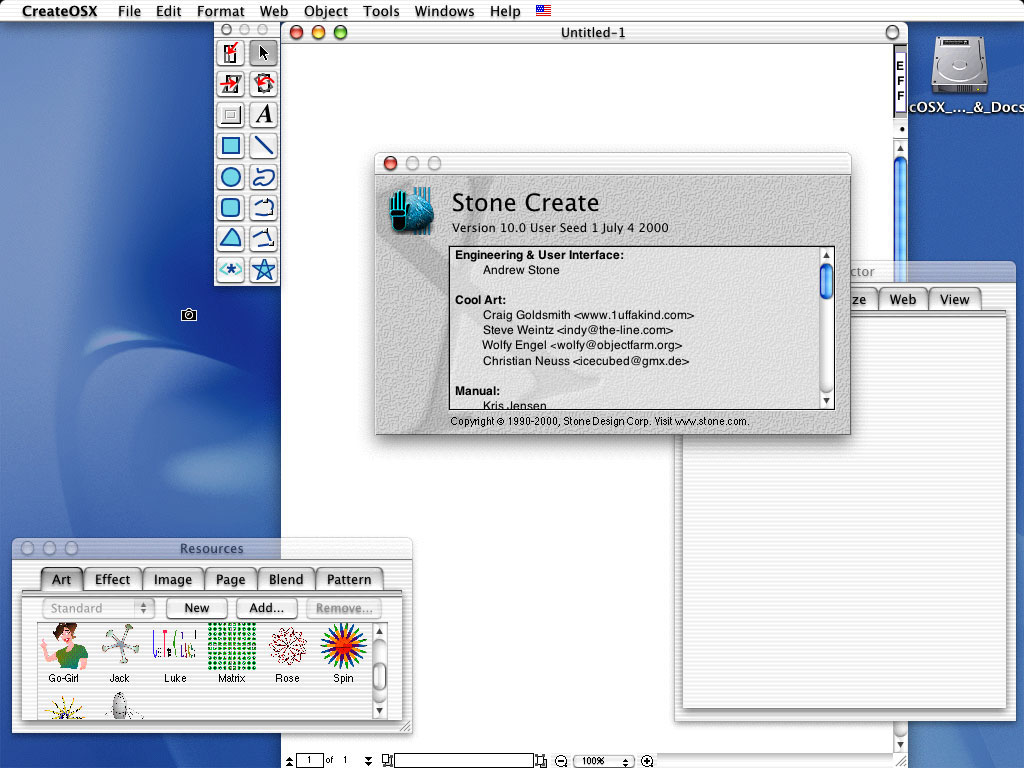Viewport: 1024px width, 768px height.
Task: Click the Add... button in Resources
Action: pyautogui.click(x=266, y=608)
